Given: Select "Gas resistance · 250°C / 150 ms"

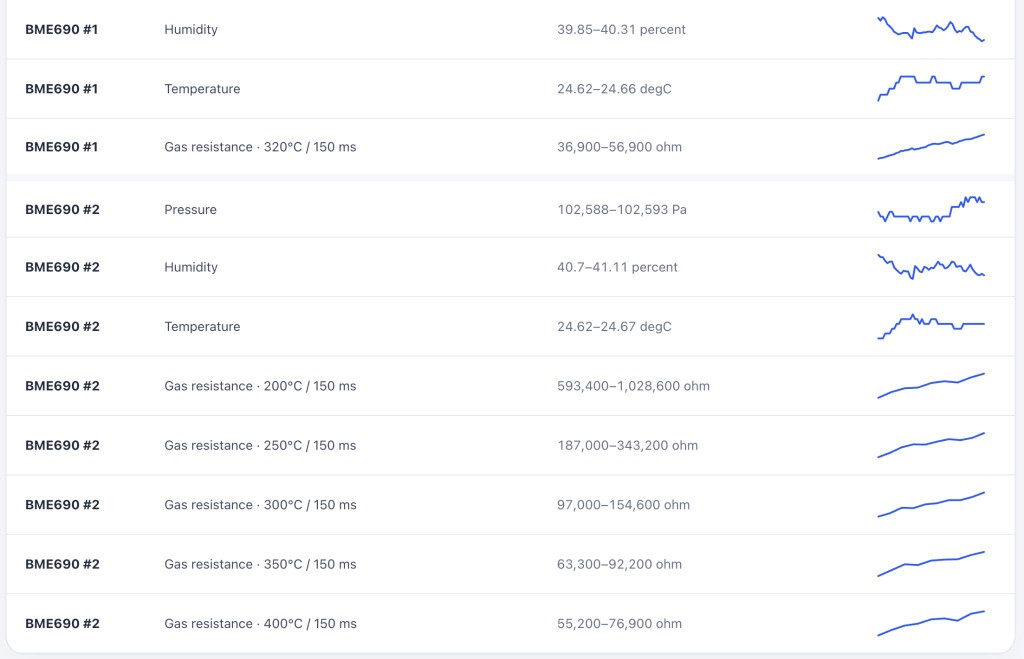Looking at the screenshot, I should [x=260, y=445].
